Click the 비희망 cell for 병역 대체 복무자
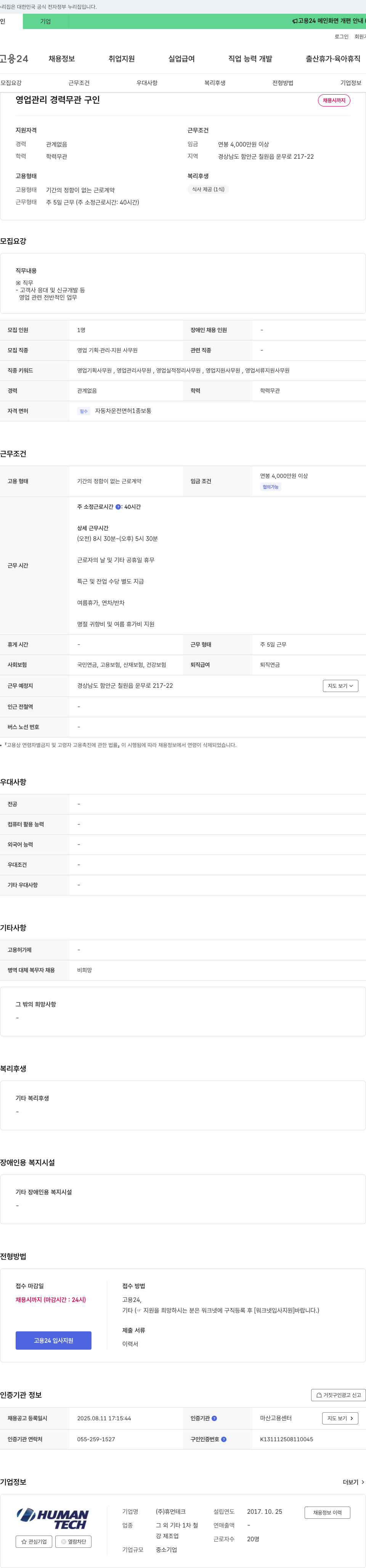Image resolution: width=366 pixels, height=1568 pixels. (x=85, y=970)
